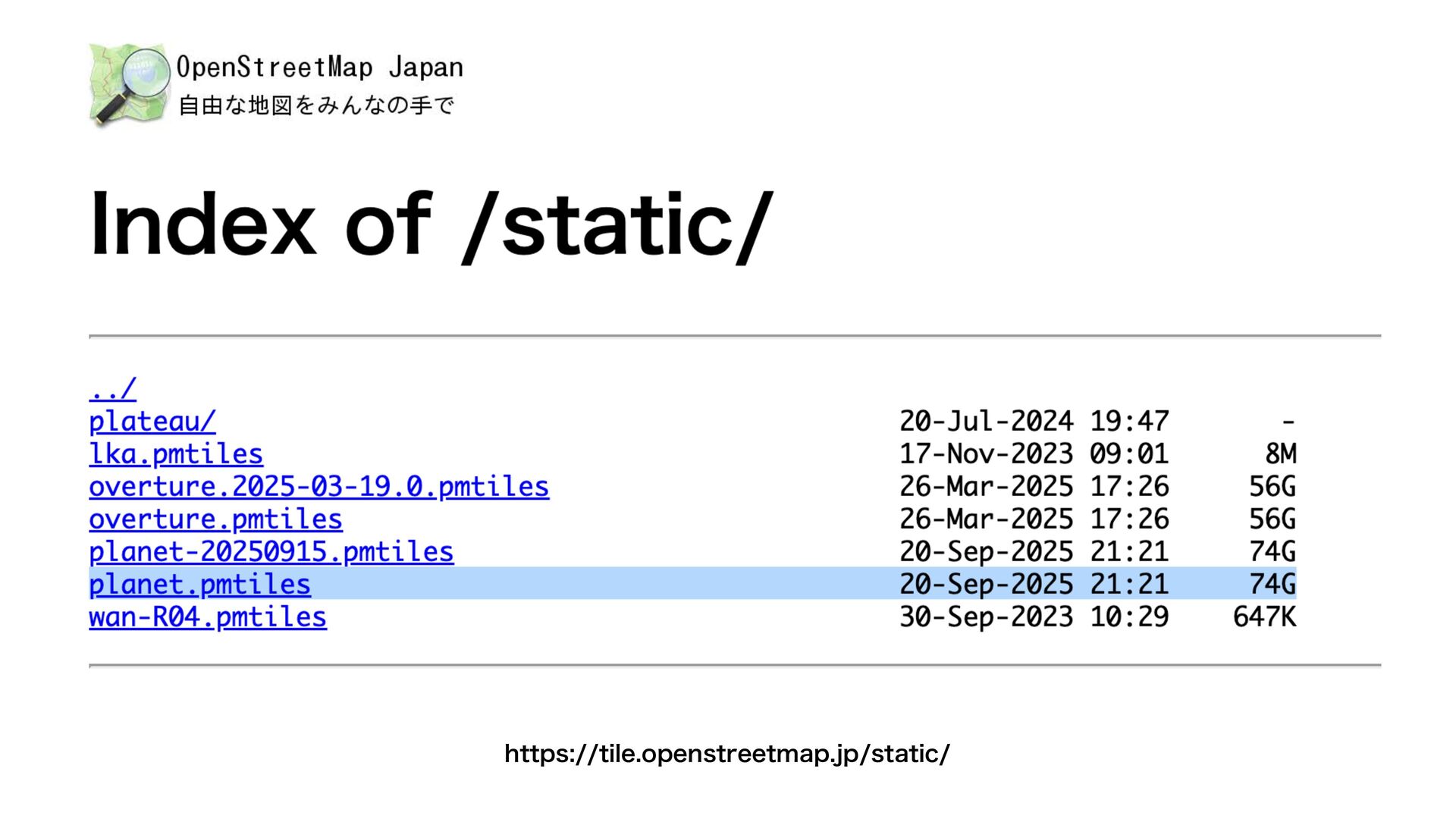The width and height of the screenshot is (1456, 819).
Task: Click the OpenStreetMap magnifier logo icon
Action: (128, 83)
